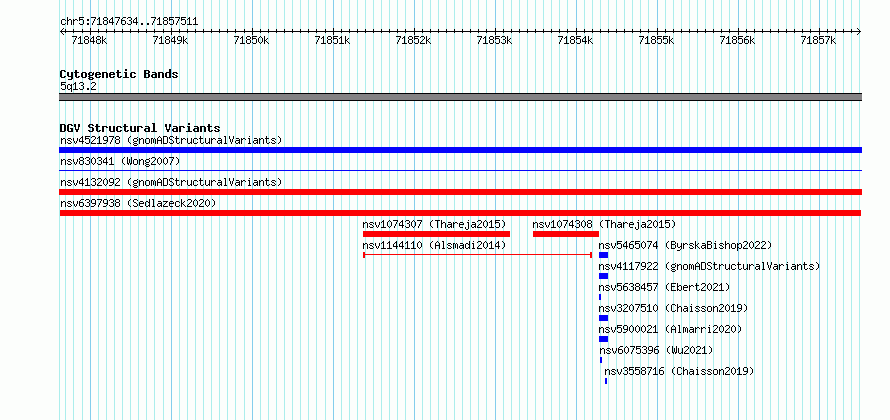Click the 71855k ruler tick label
The image size is (890, 420).
[656, 40]
